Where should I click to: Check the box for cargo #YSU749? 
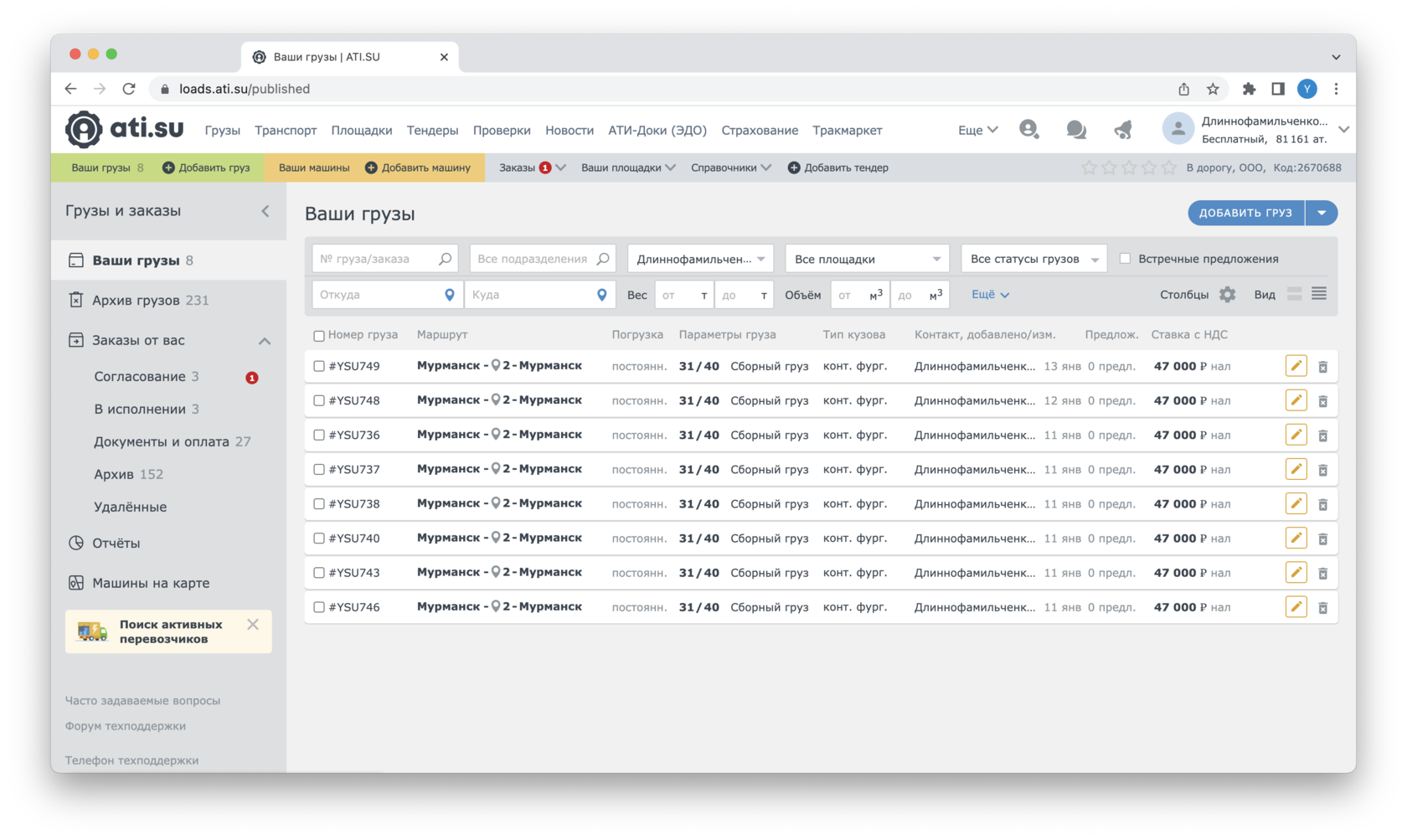(319, 366)
